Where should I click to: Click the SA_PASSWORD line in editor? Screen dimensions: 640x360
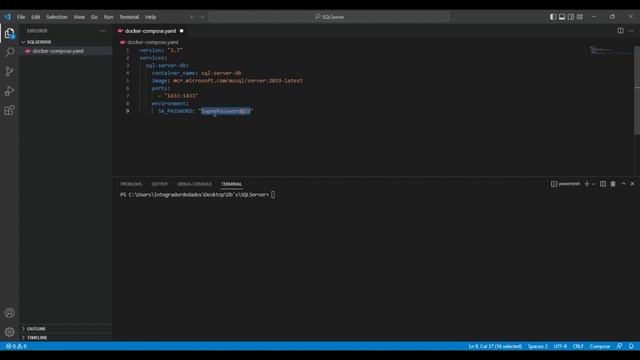[x=205, y=111]
